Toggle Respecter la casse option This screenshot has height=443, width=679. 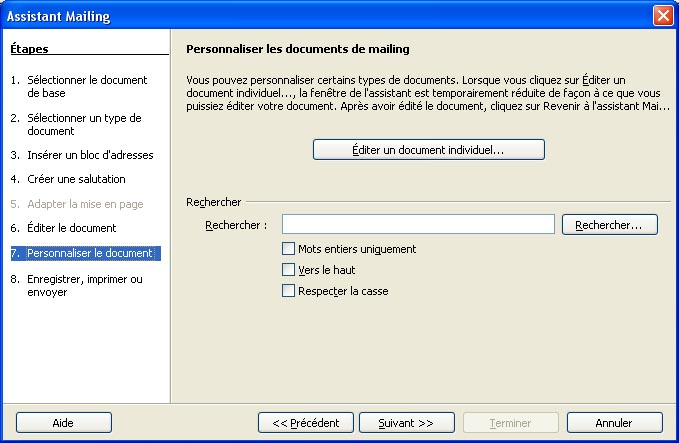click(289, 291)
